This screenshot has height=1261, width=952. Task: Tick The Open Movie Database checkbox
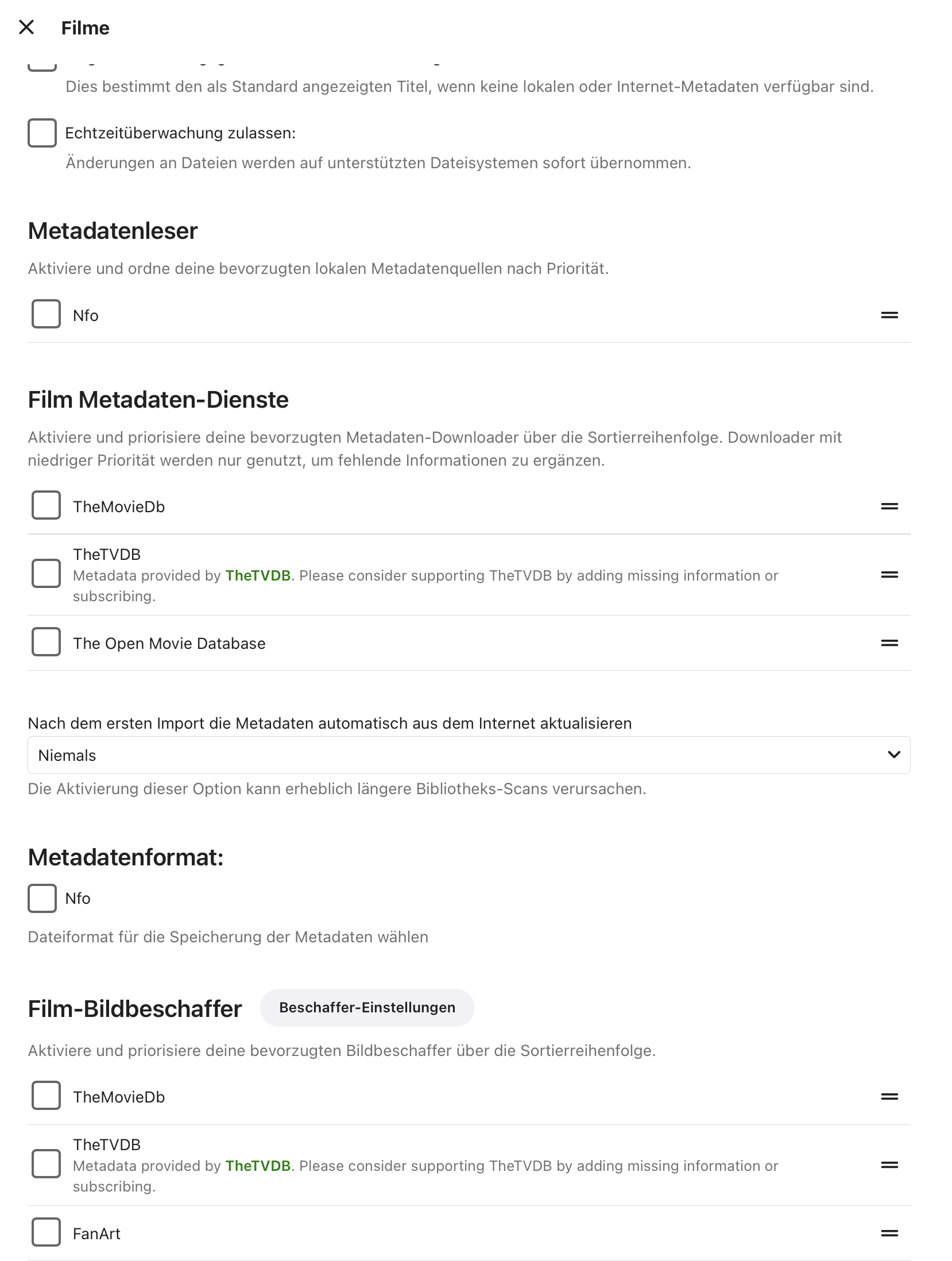click(46, 642)
